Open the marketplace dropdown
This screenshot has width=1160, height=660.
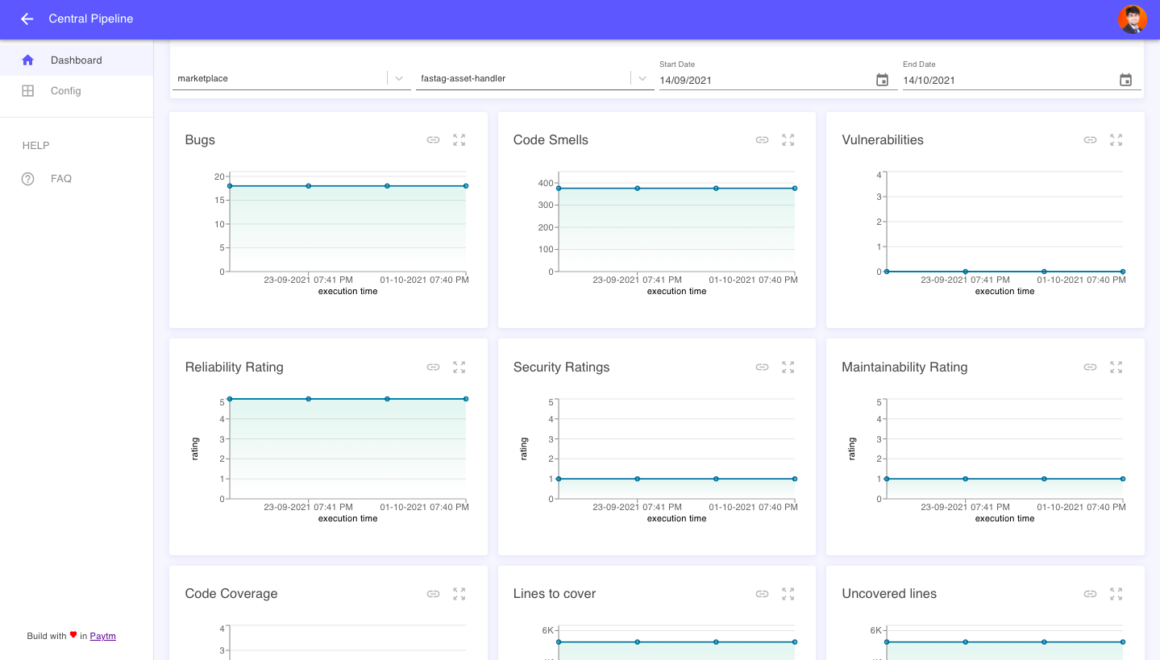tap(399, 77)
